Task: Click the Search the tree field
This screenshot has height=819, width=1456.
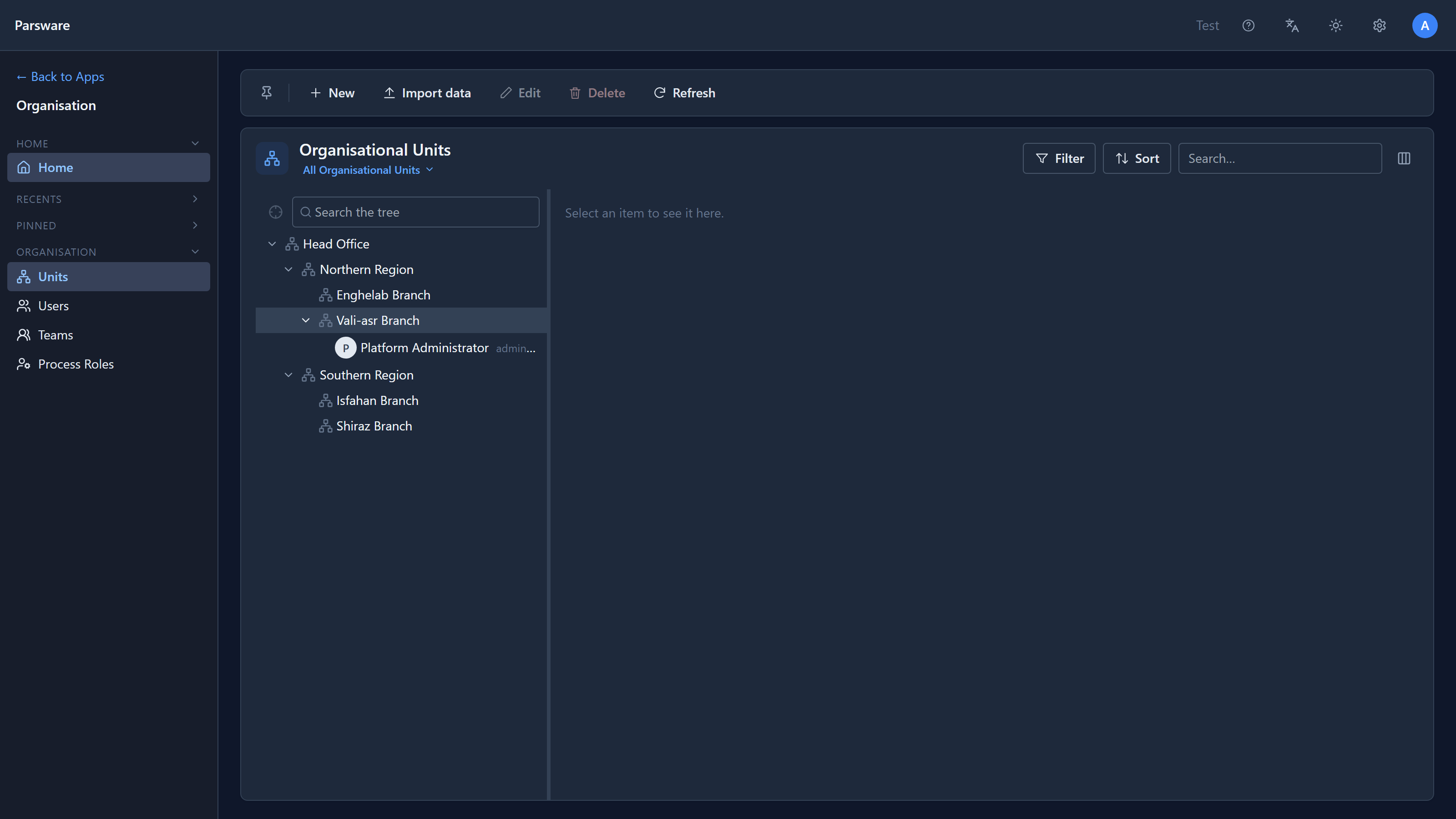Action: point(415,212)
